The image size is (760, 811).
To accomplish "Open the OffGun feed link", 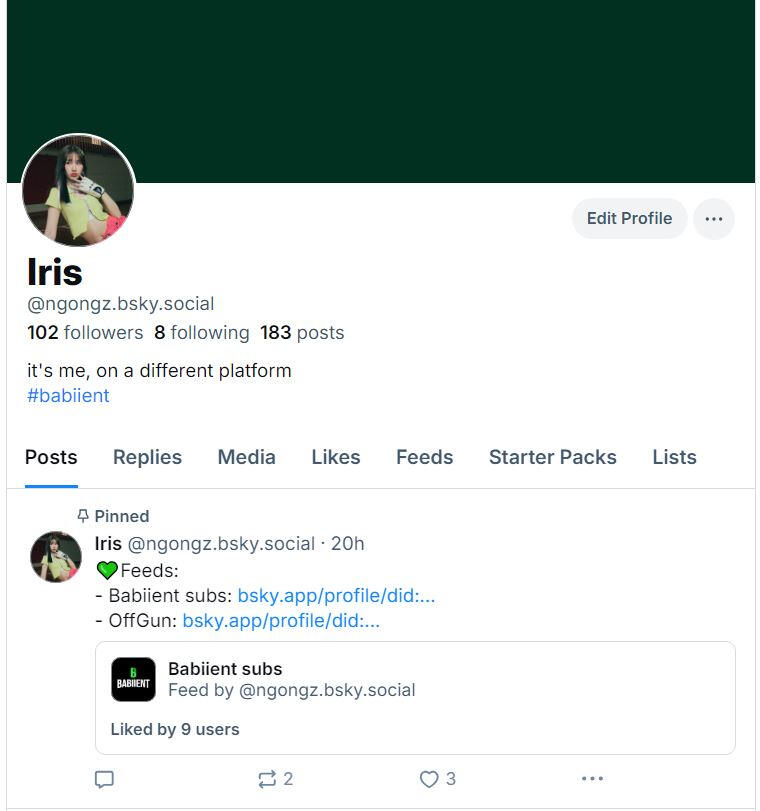I will (x=281, y=621).
